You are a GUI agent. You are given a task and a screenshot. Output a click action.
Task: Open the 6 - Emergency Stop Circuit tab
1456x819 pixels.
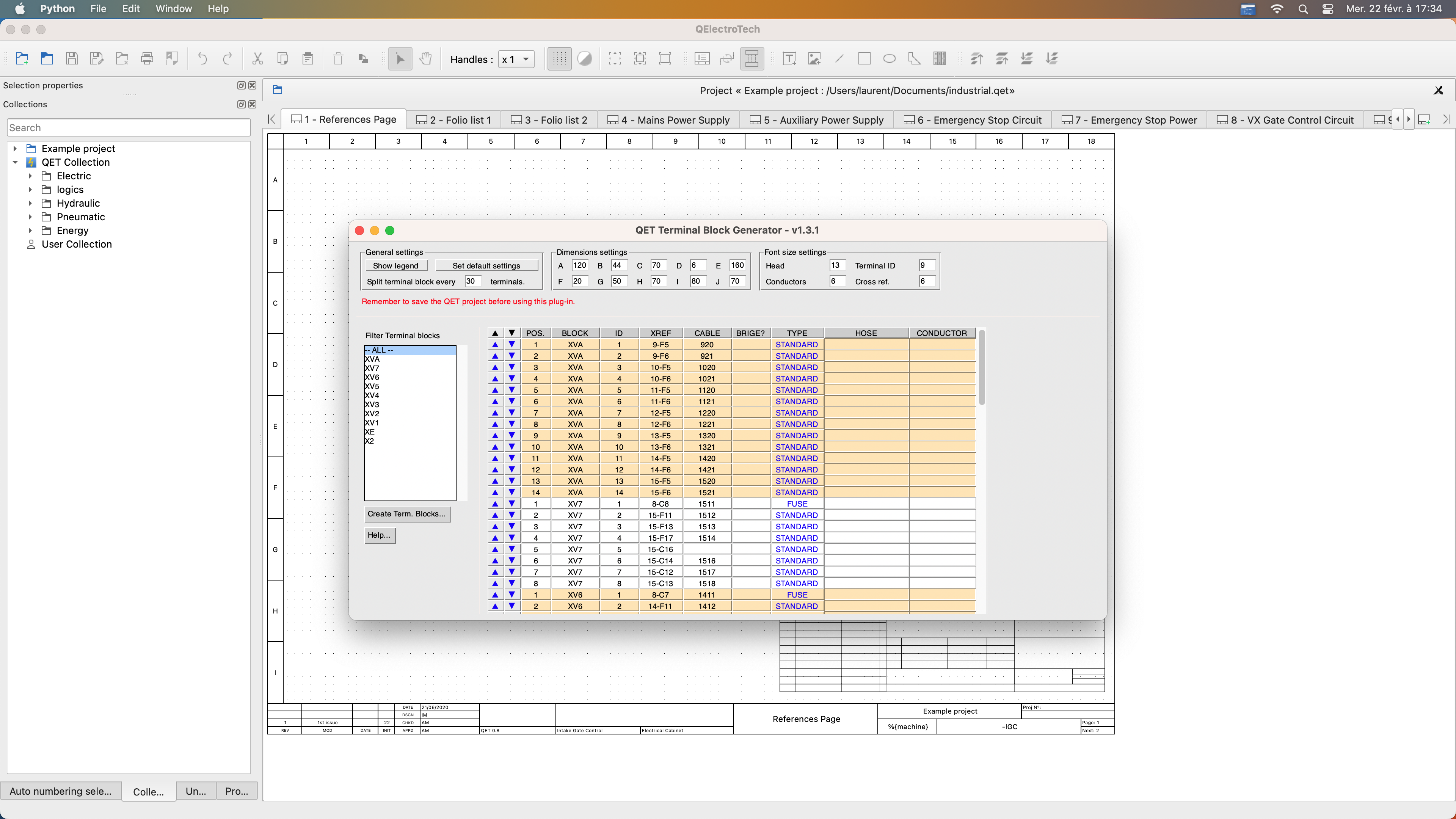point(972,120)
